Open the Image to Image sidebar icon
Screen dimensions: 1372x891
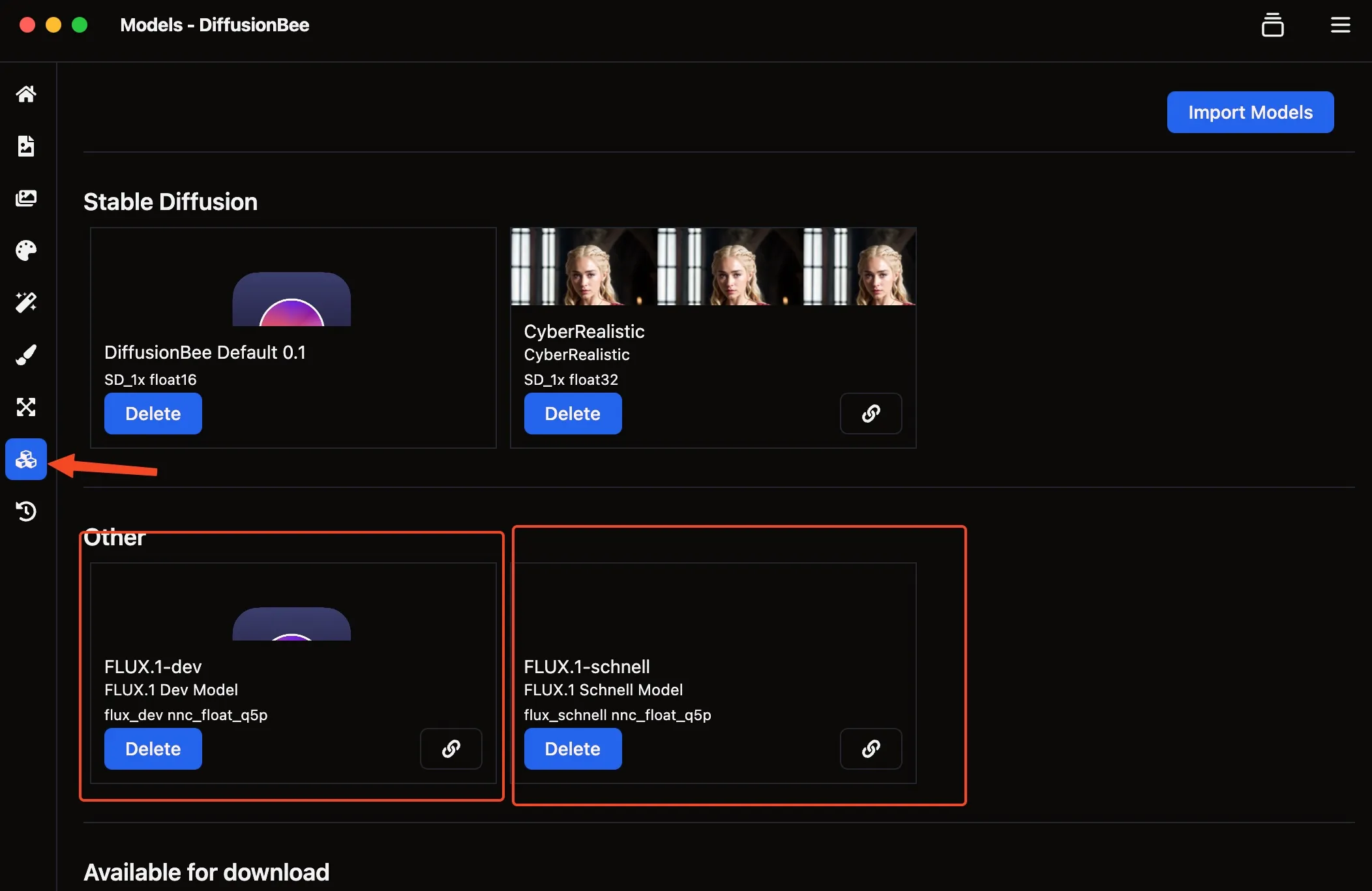(x=26, y=198)
